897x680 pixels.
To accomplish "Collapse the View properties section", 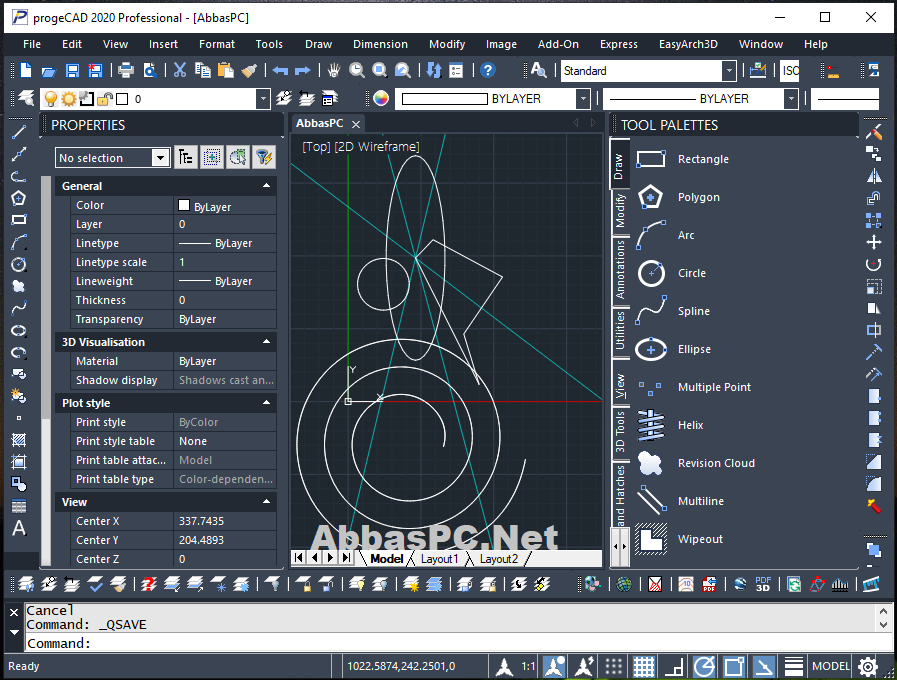I will click(267, 502).
